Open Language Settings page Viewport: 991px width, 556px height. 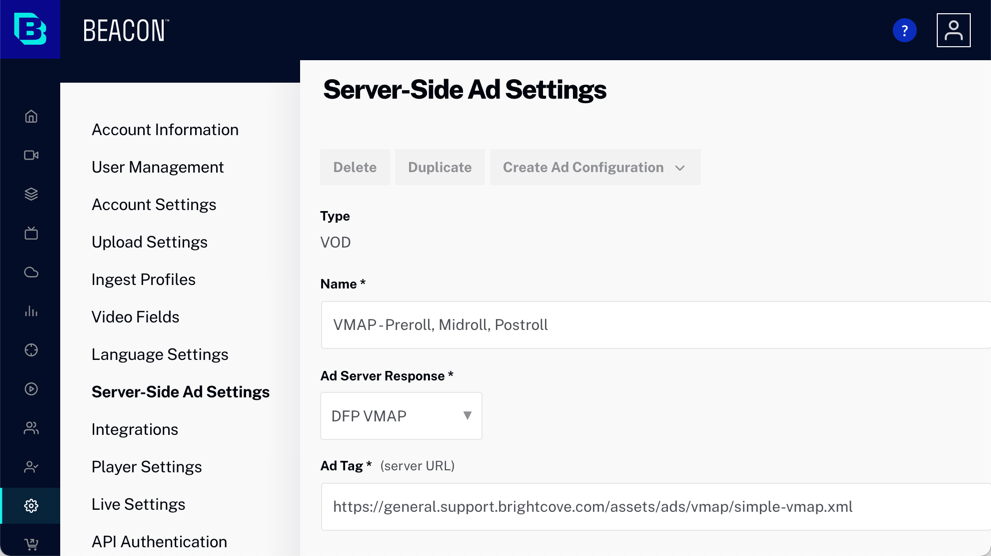[160, 354]
